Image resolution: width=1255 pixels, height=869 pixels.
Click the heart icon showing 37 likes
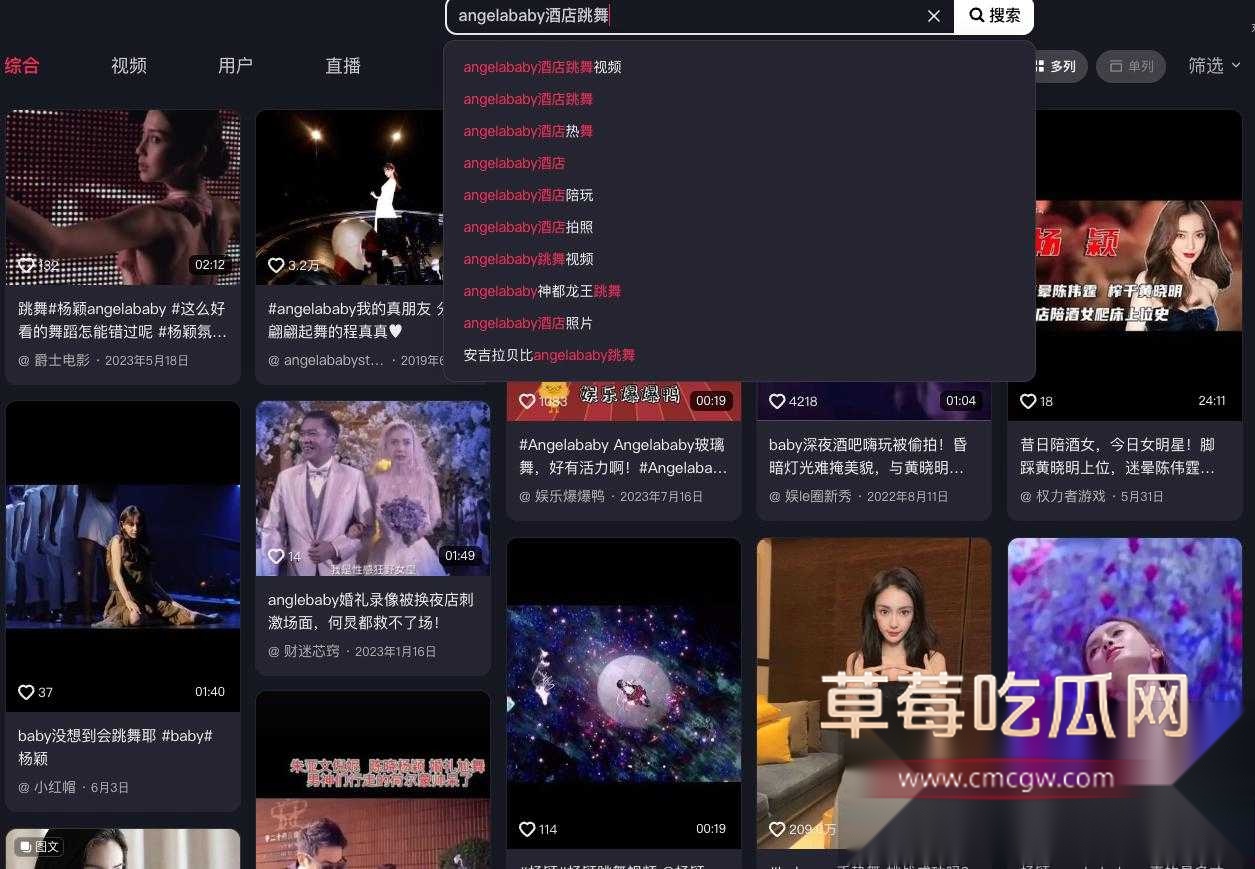(28, 691)
